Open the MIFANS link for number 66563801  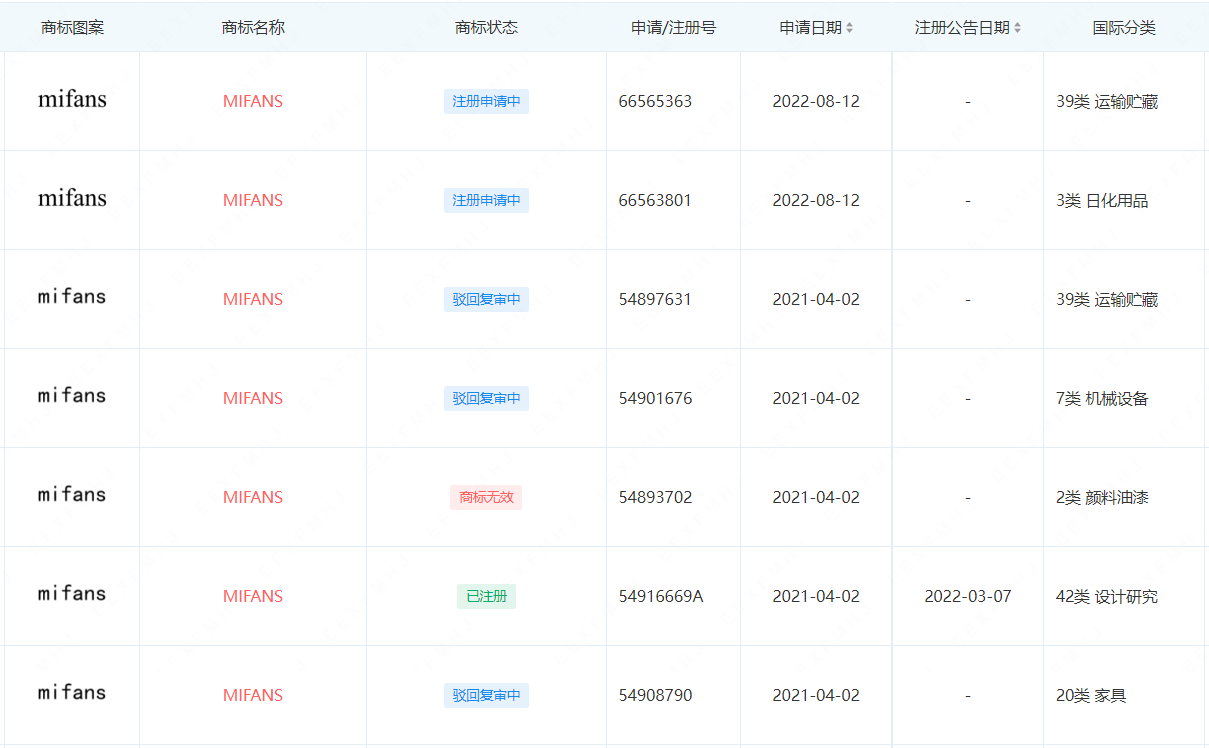[x=253, y=200]
